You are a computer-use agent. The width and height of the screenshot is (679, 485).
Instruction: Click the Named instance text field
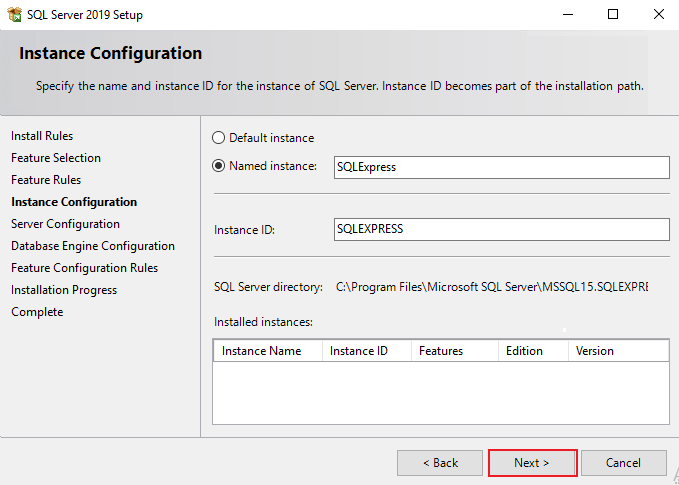(x=501, y=167)
